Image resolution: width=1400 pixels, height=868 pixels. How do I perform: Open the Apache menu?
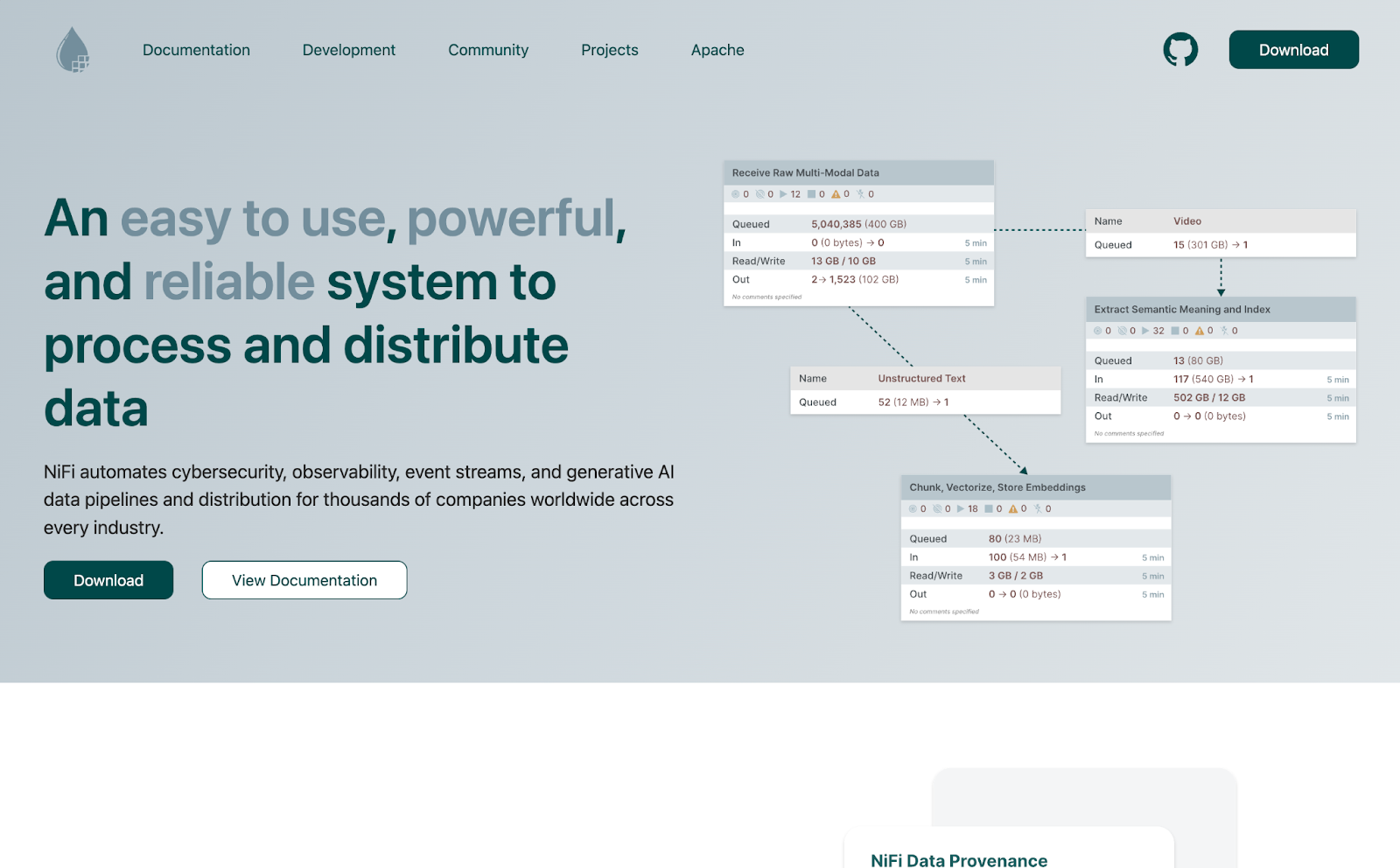pyautogui.click(x=717, y=50)
